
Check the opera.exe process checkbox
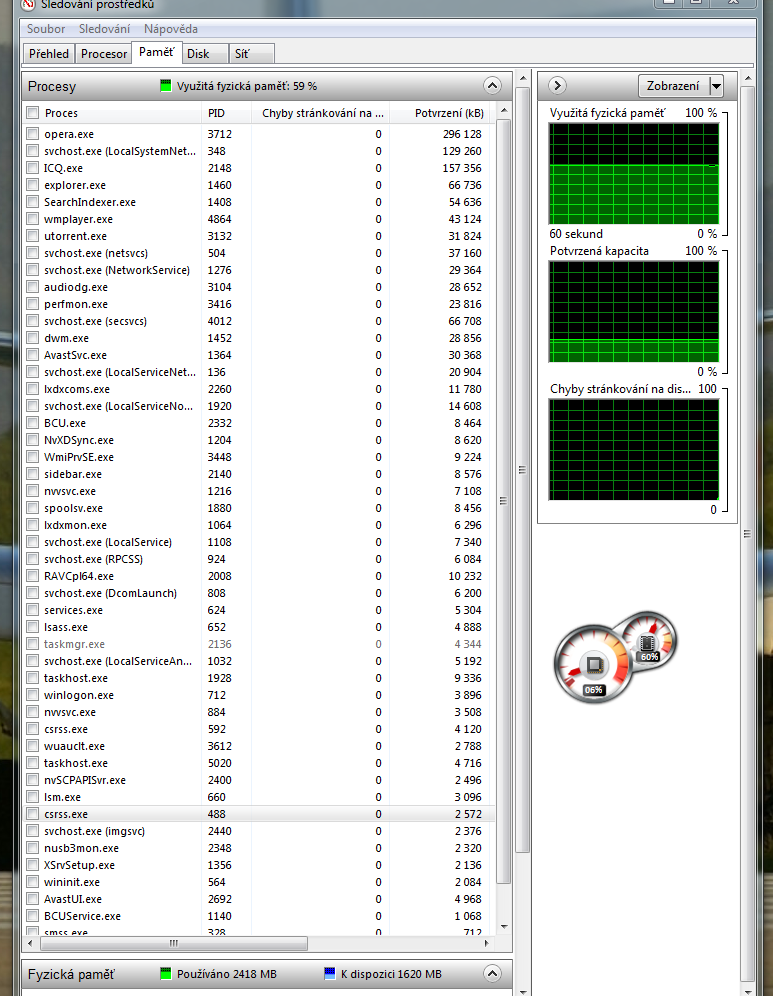(32, 134)
